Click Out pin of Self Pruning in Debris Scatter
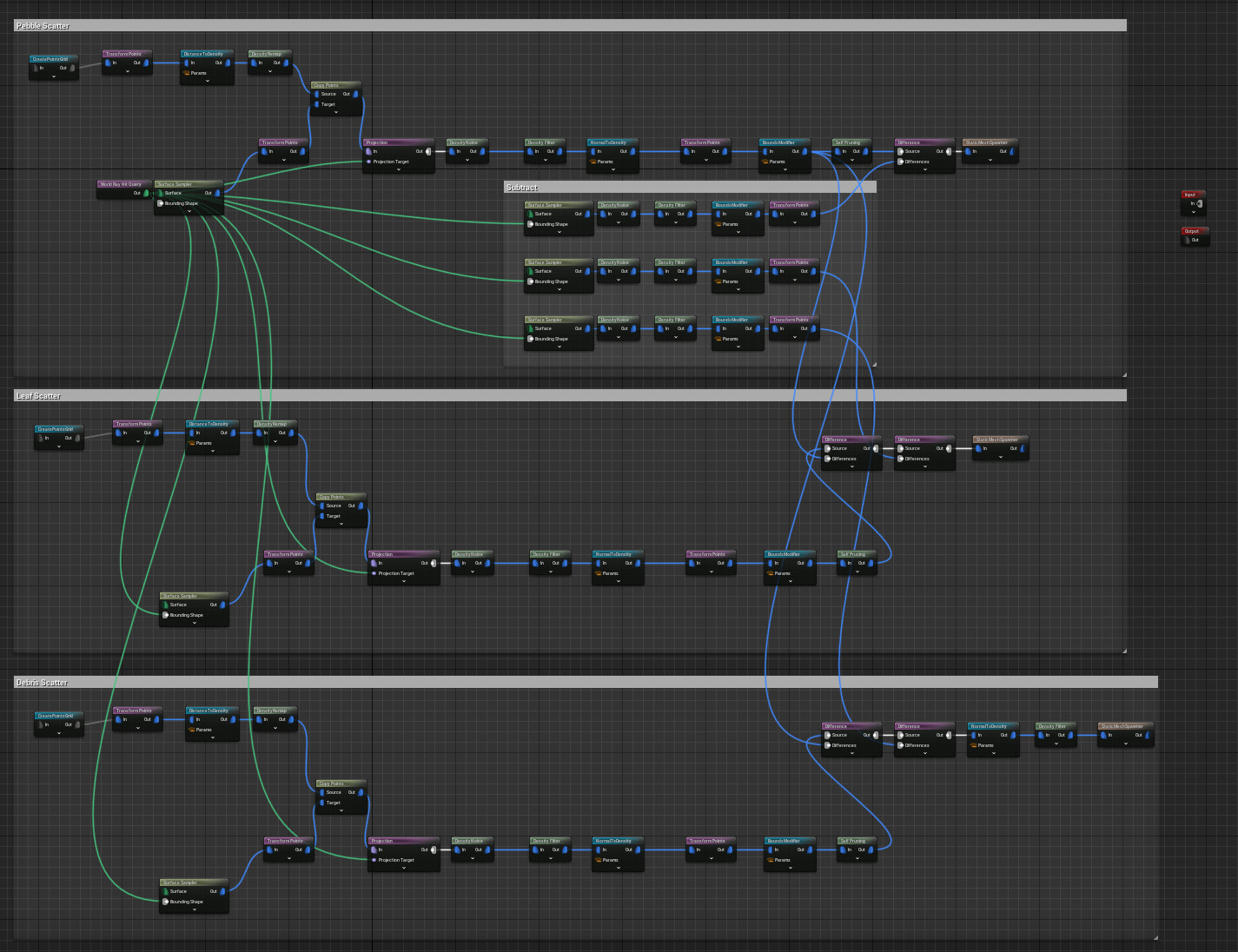This screenshot has height=952, width=1238. (870, 850)
